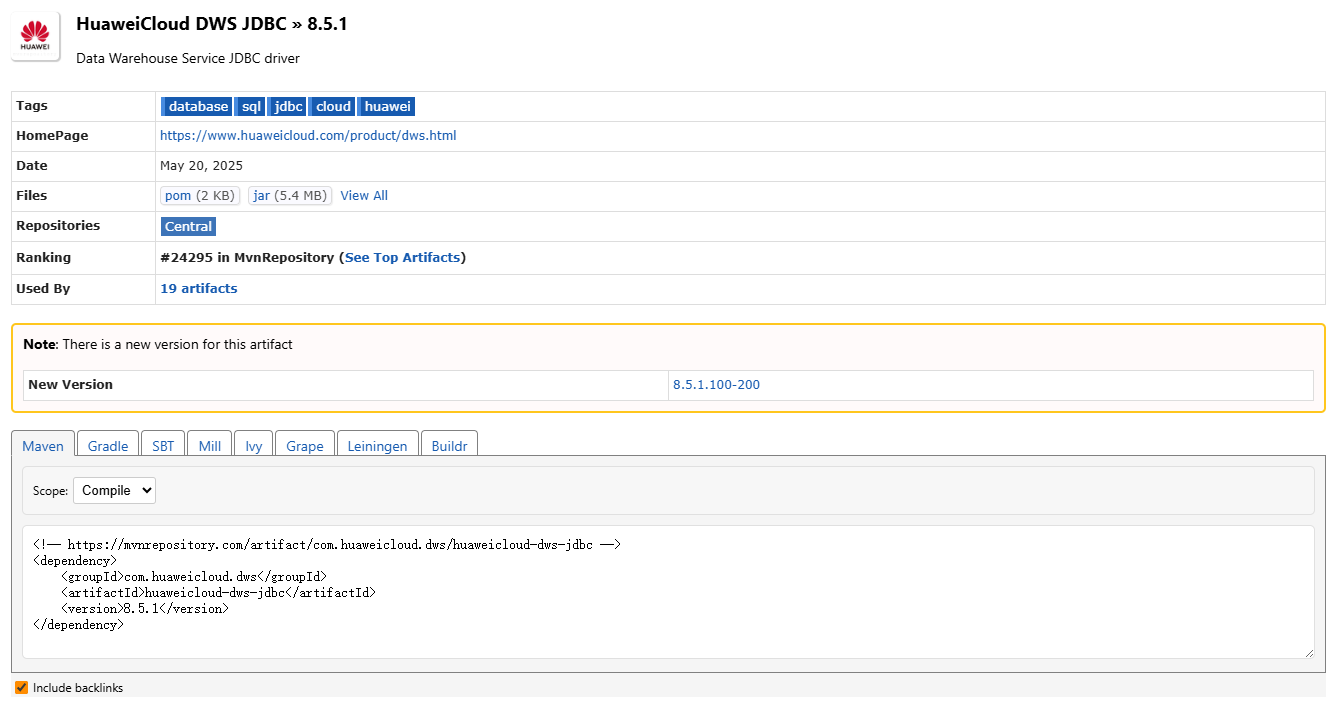
Task: Click the #24295 in MvnRepository ranking text
Action: tap(247, 258)
